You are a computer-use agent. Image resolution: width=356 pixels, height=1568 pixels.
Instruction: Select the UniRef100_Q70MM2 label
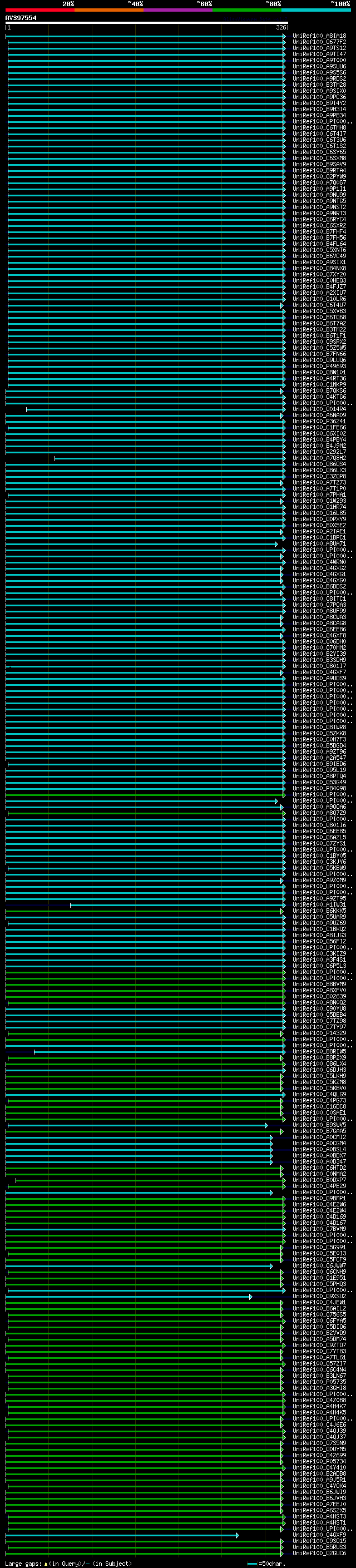pyautogui.click(x=319, y=647)
